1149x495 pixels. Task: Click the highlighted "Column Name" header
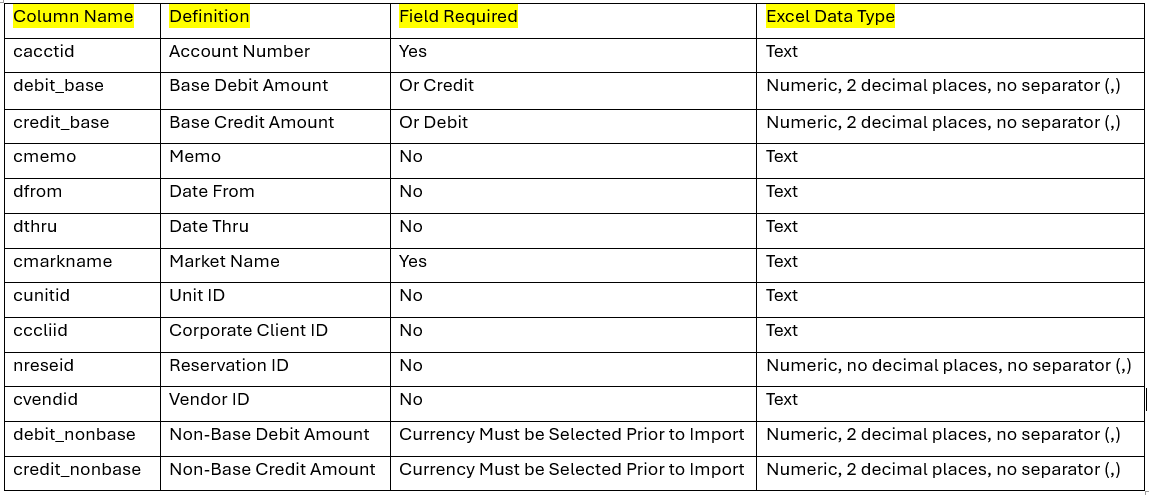click(73, 16)
